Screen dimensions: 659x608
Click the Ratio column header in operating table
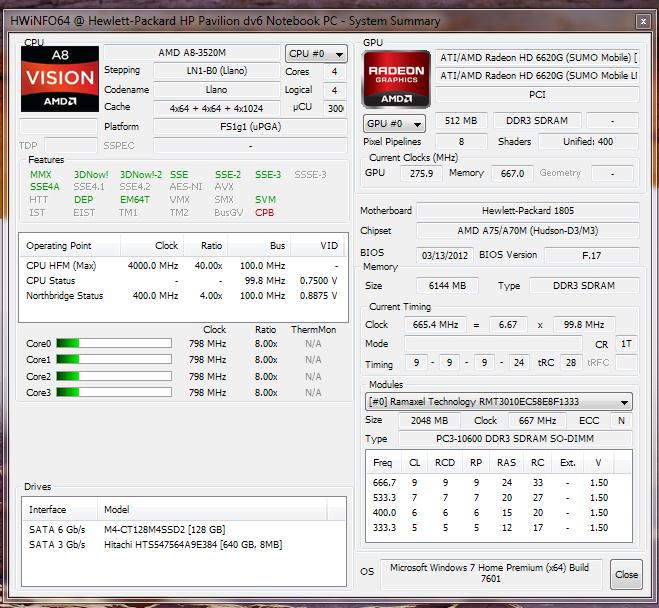coord(206,246)
